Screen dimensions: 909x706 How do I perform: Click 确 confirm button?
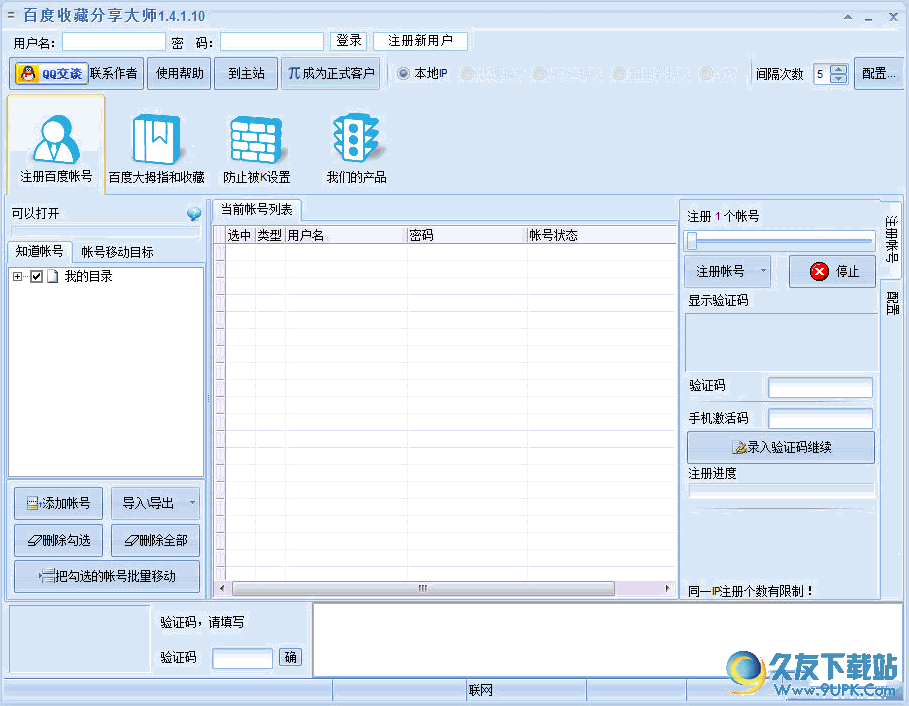click(x=290, y=657)
